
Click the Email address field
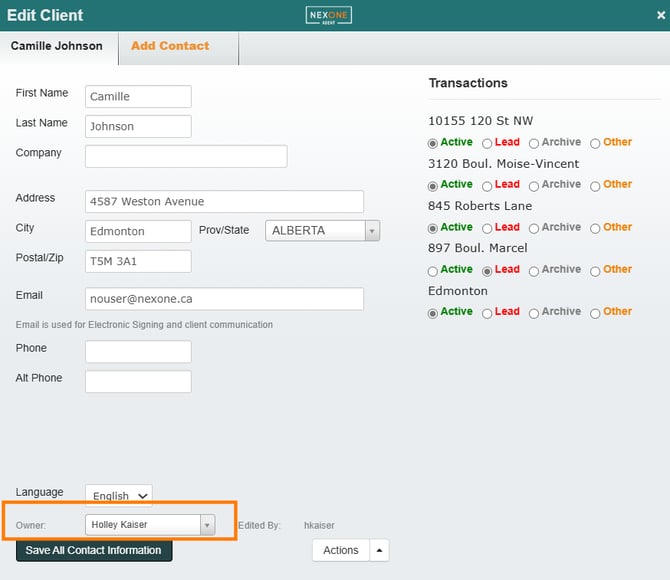(224, 299)
